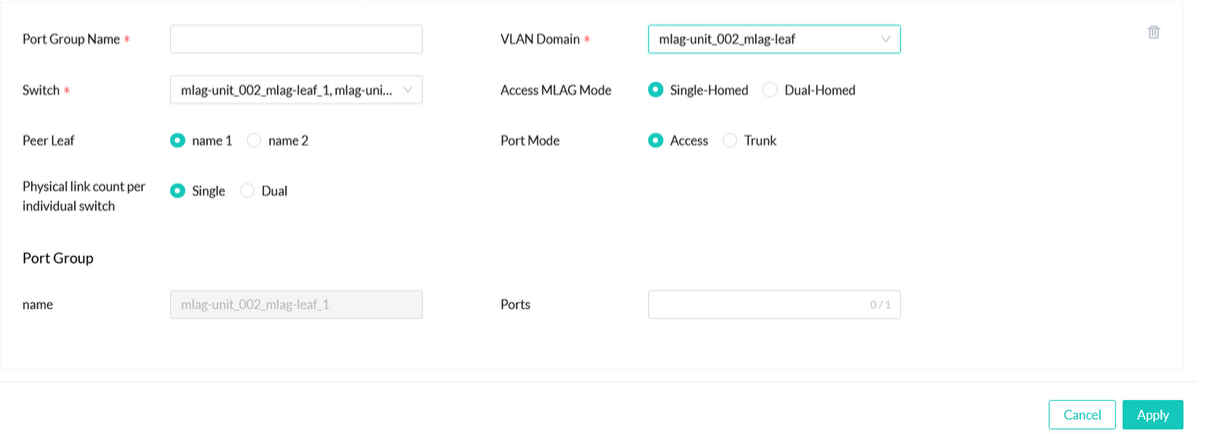
Task: Expand Switch selector showing mlag-unit_002_mlag-leaf_1
Action: click(x=285, y=90)
